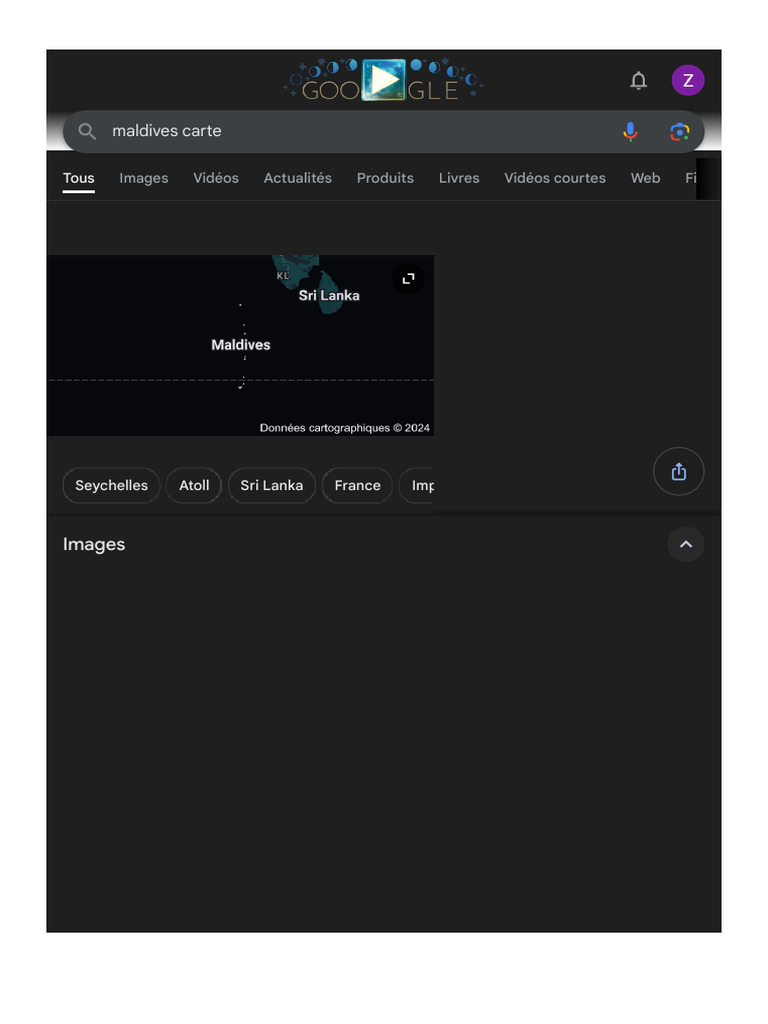Select the Sri Lanka suggestion chip
This screenshot has height=1024, width=768.
tap(272, 485)
